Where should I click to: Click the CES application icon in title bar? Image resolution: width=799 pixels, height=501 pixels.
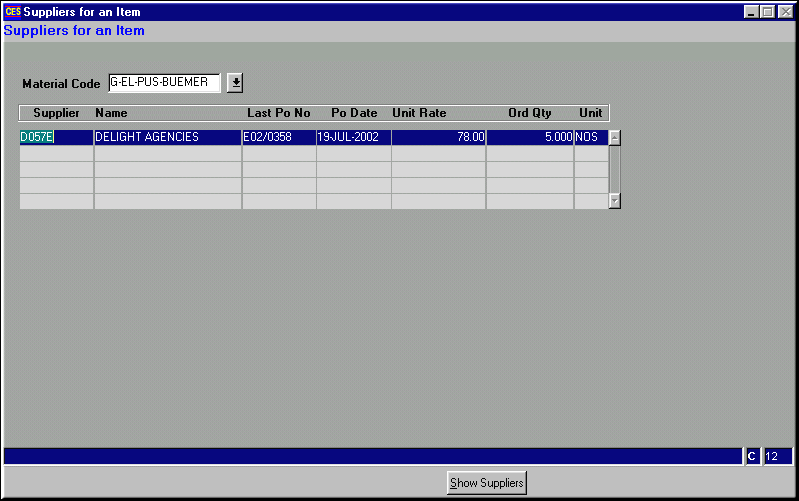(x=13, y=12)
